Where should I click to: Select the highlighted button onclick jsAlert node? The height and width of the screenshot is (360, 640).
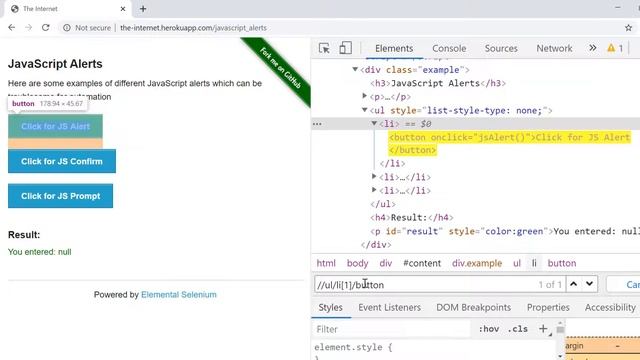[x=509, y=144]
